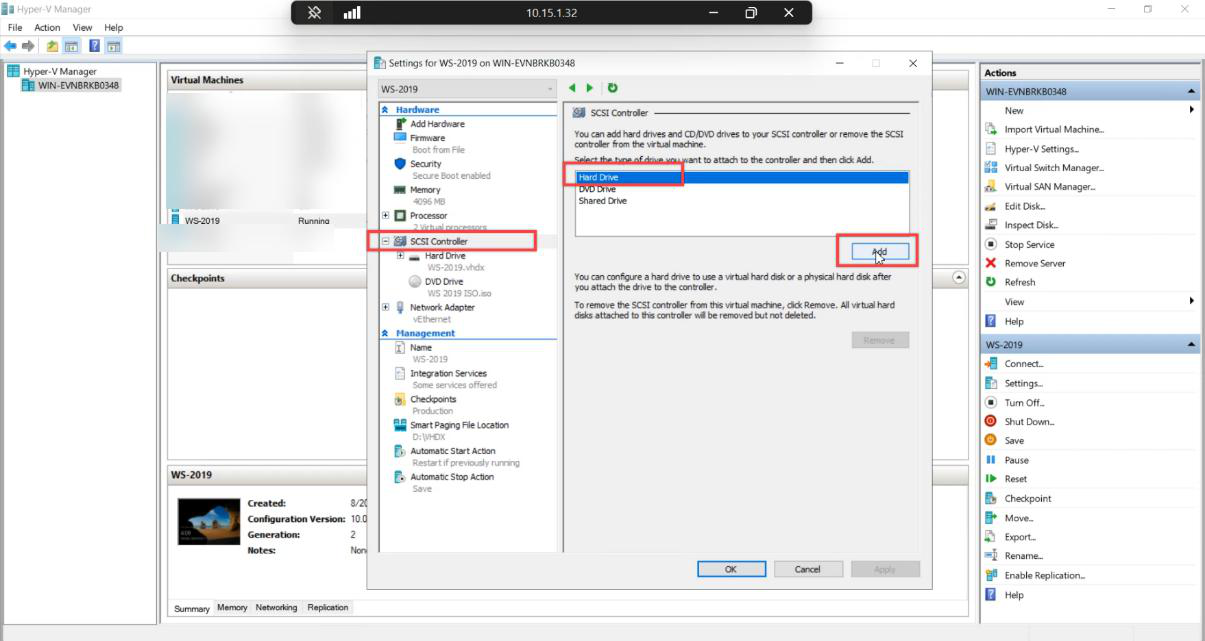Viewport: 1205px width, 641px height.
Task: Select Firmware in the hardware list
Action: click(427, 138)
